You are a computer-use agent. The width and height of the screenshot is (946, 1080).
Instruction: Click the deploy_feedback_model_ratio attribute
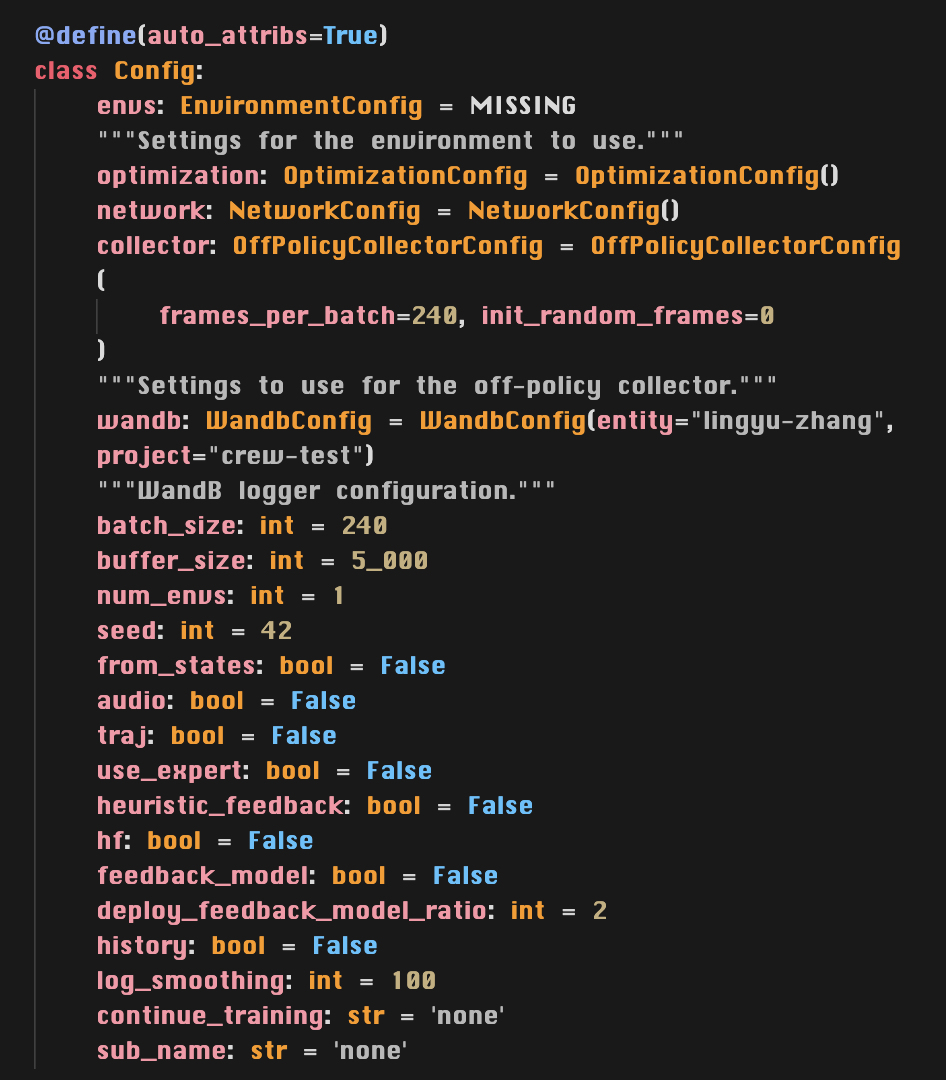pyautogui.click(x=291, y=911)
